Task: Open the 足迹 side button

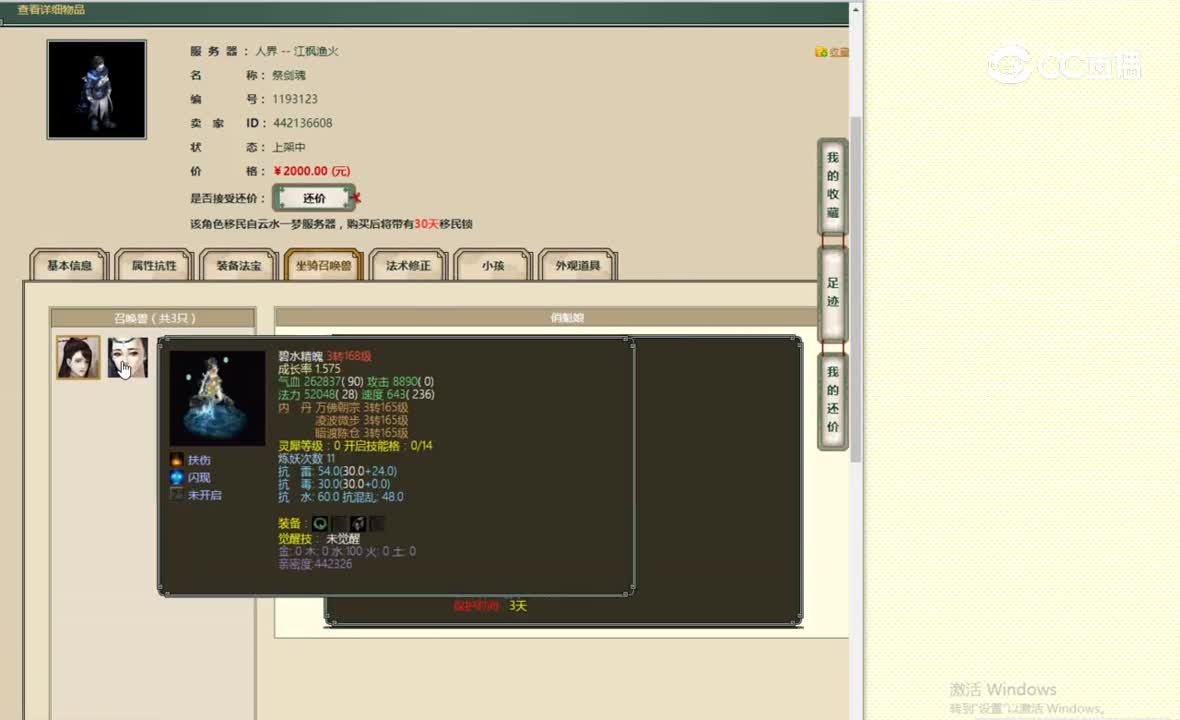Action: 832,293
